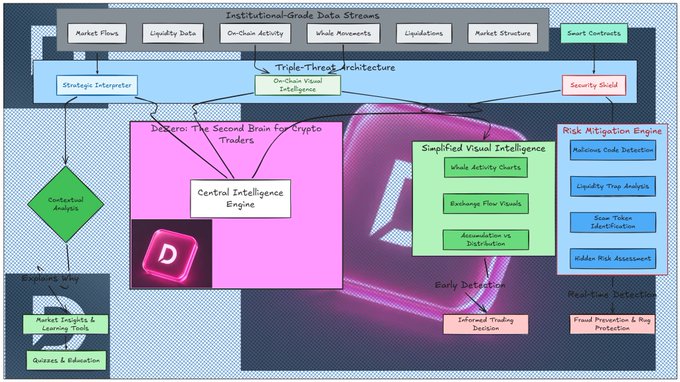The height and width of the screenshot is (382, 680).
Task: Select the Liquidity Trap Analysis box
Action: point(613,186)
